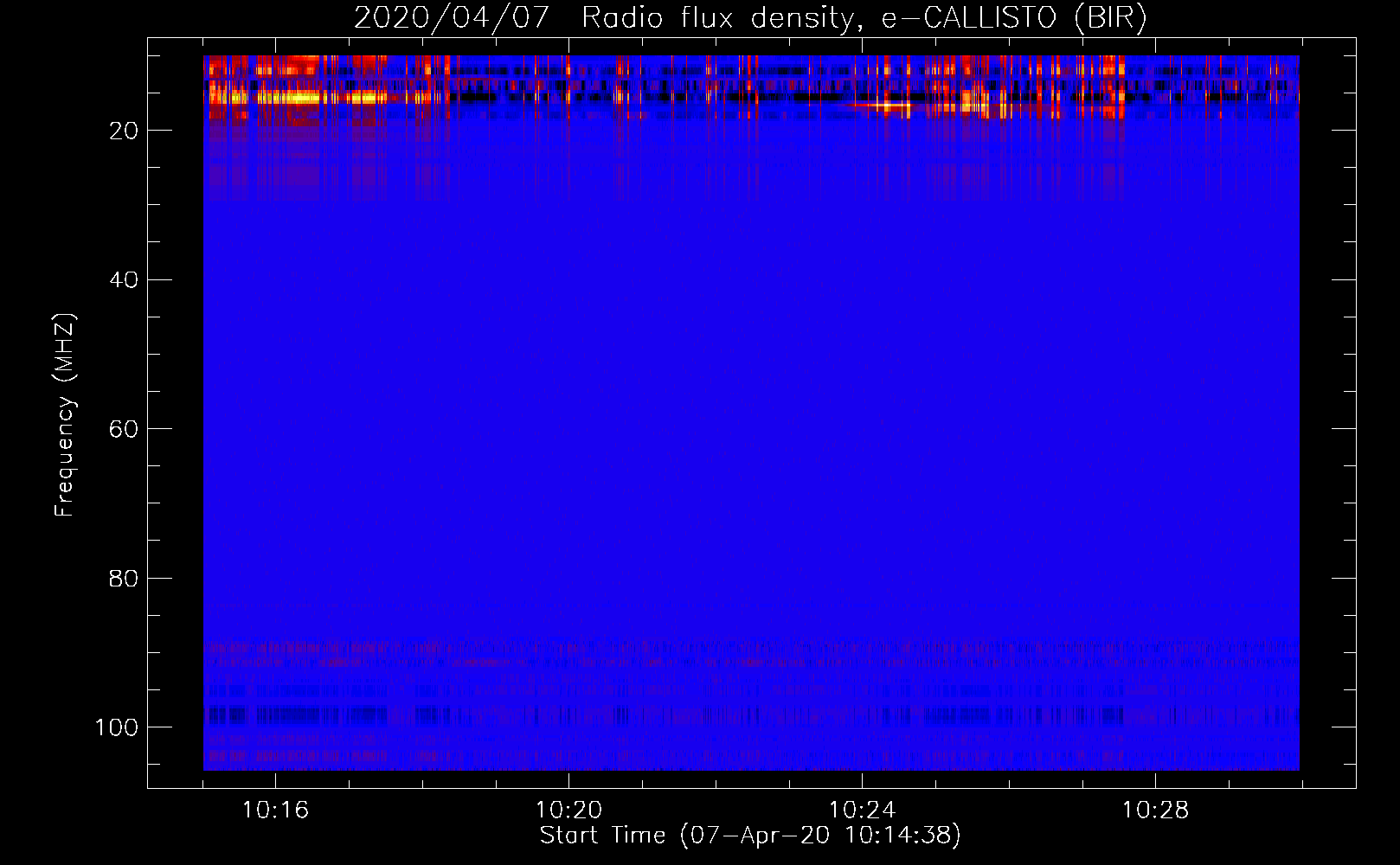Click the "10:20" time tick label

[x=568, y=811]
